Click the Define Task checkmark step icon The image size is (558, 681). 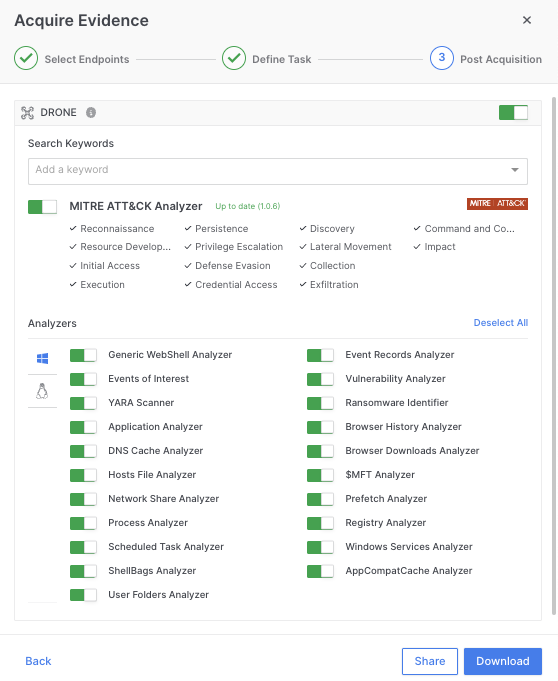click(x=234, y=58)
